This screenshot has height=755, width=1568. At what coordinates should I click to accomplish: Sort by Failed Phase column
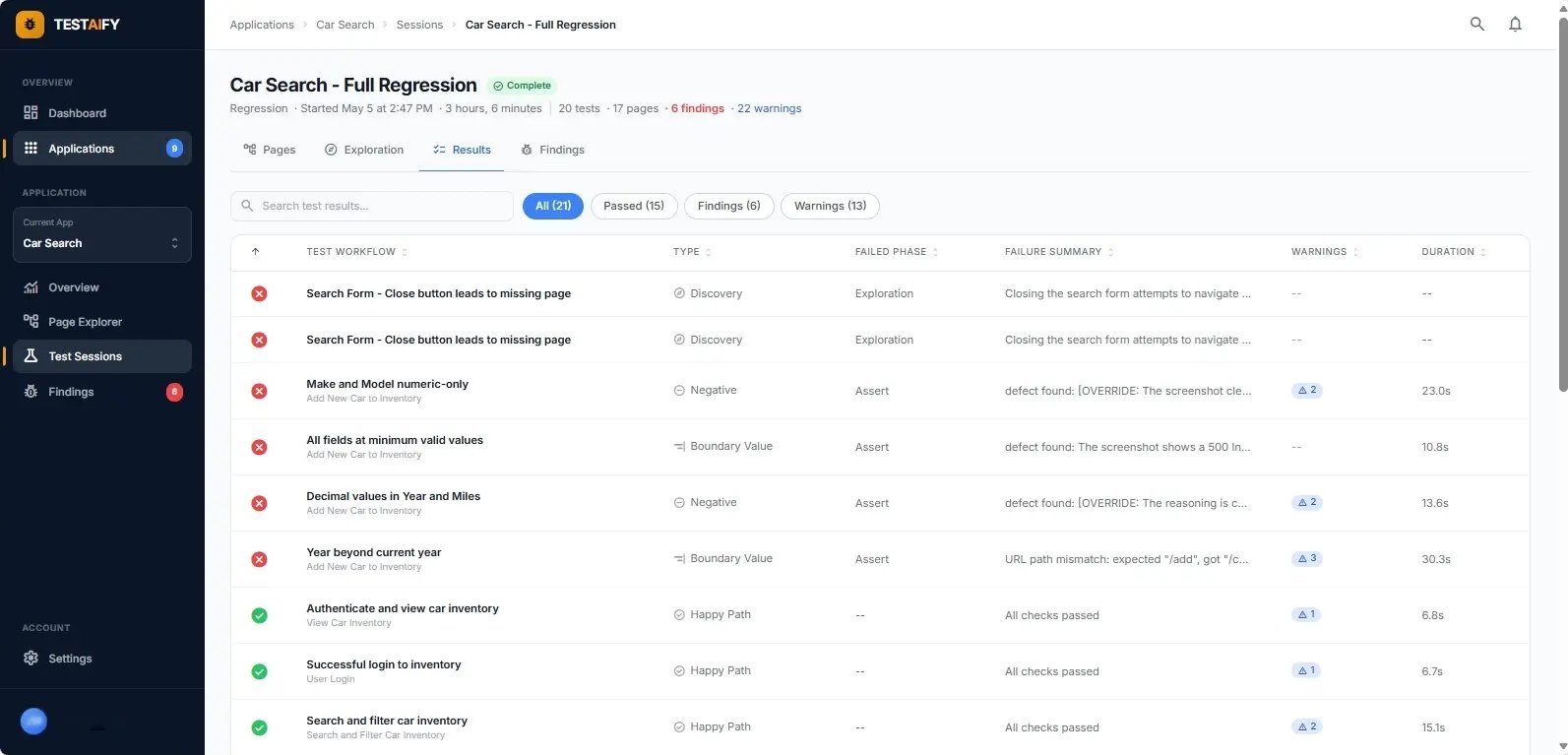tap(896, 252)
